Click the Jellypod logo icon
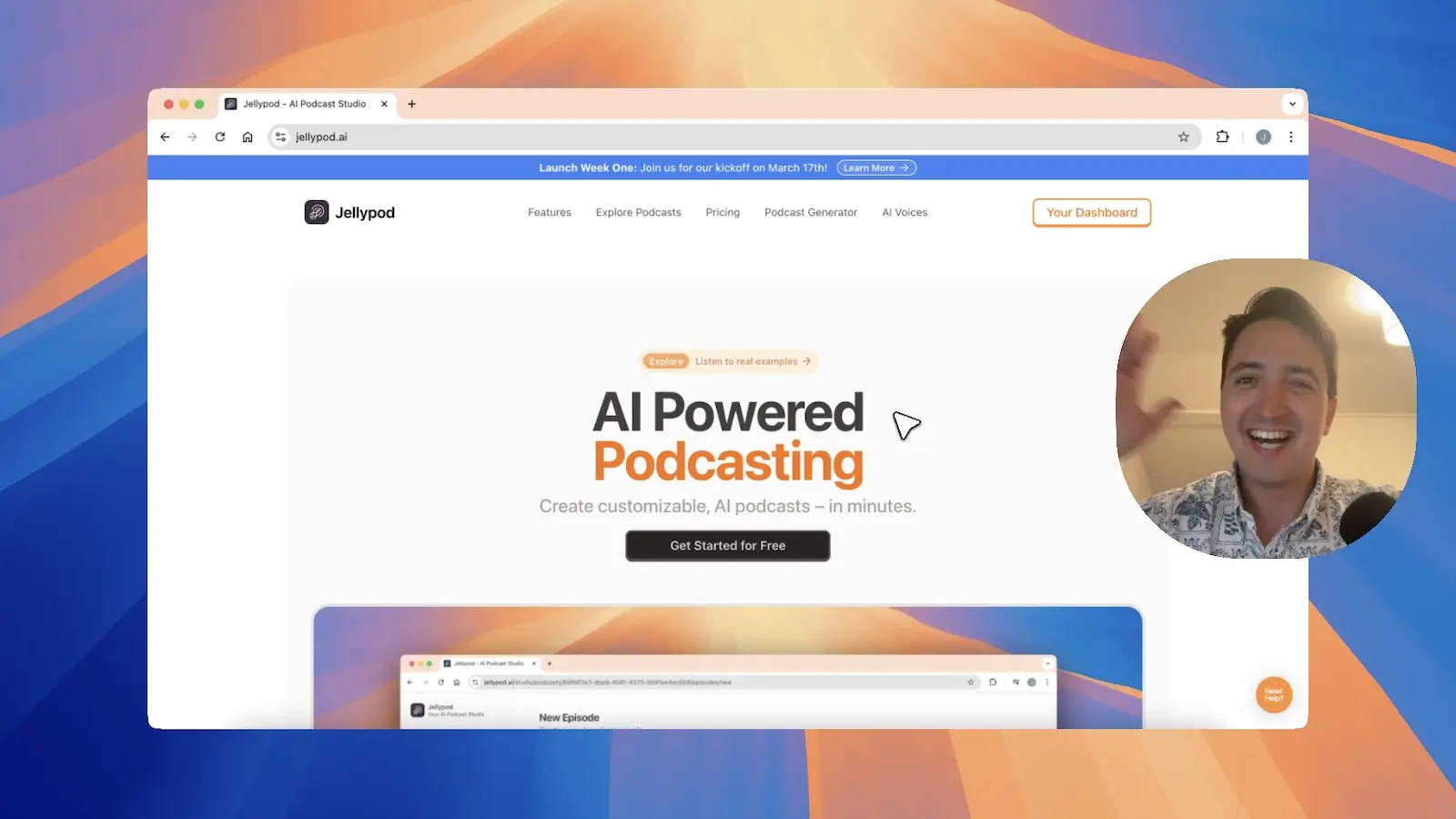 coord(317,212)
